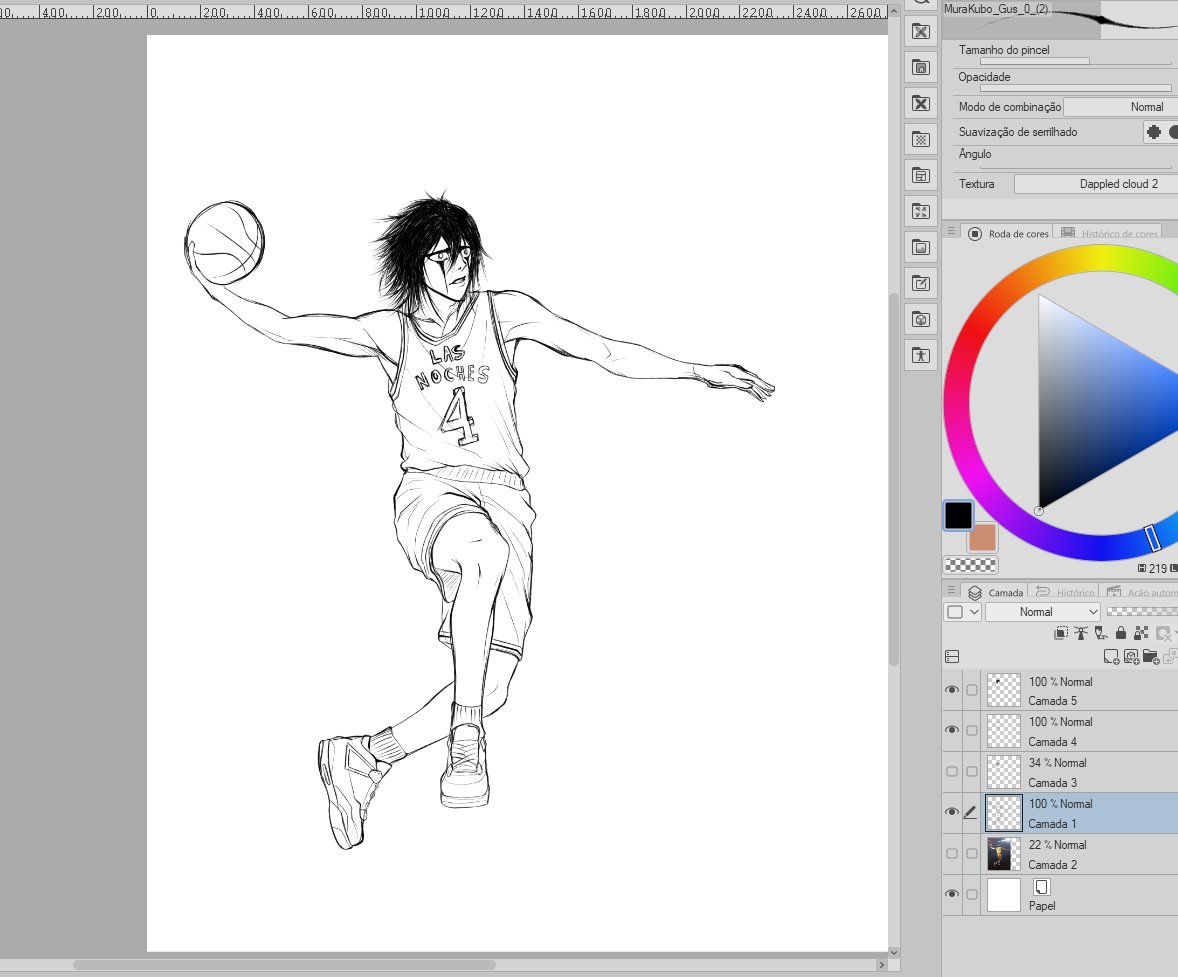Switch to the Histórico tab
The width and height of the screenshot is (1178, 977).
click(1065, 592)
